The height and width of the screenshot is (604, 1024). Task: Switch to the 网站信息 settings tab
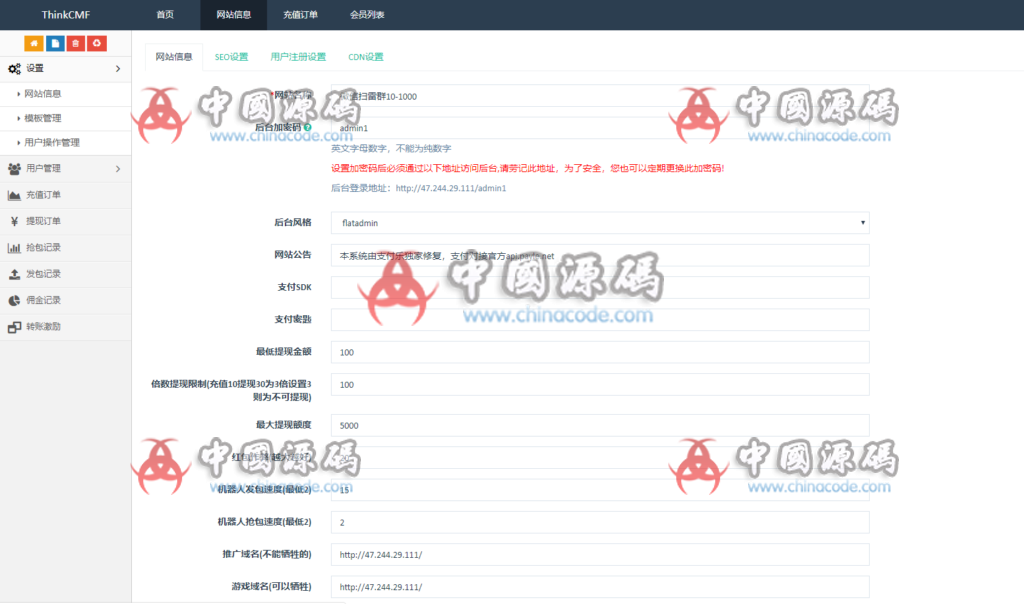point(174,57)
